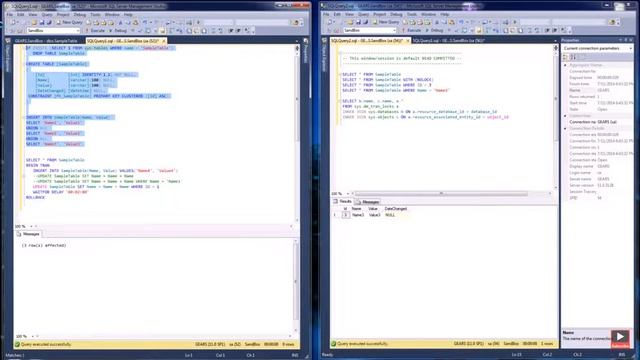Click Uncomment lines icon in right window
This screenshot has height=360, width=640.
pyautogui.click(x=537, y=30)
